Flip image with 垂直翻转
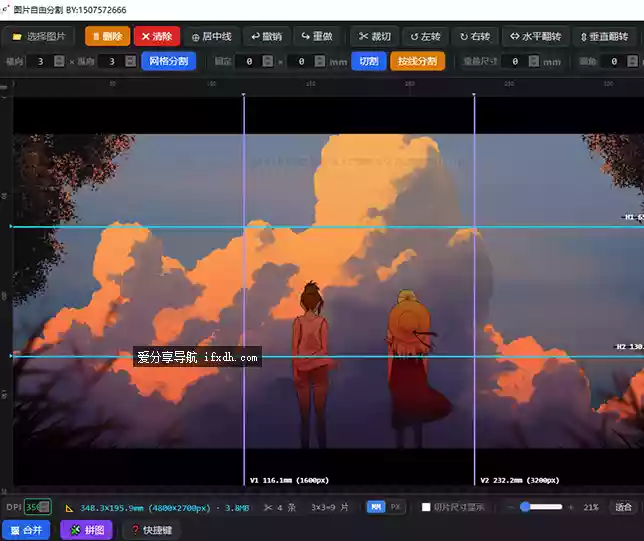 coord(605,37)
